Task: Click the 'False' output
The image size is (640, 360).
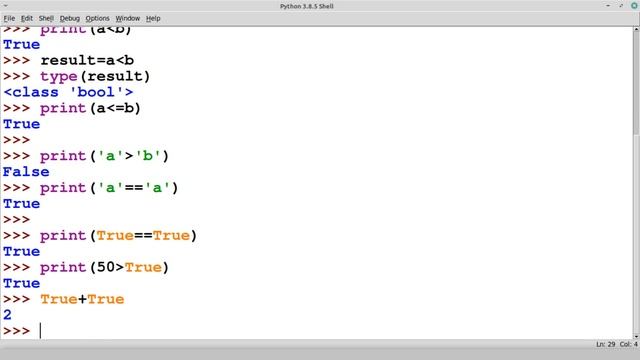Action: point(26,172)
